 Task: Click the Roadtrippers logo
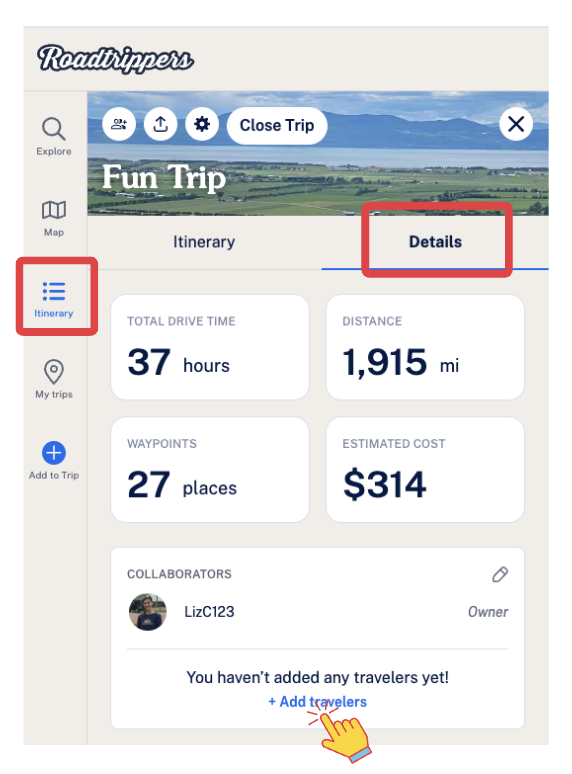(x=115, y=59)
